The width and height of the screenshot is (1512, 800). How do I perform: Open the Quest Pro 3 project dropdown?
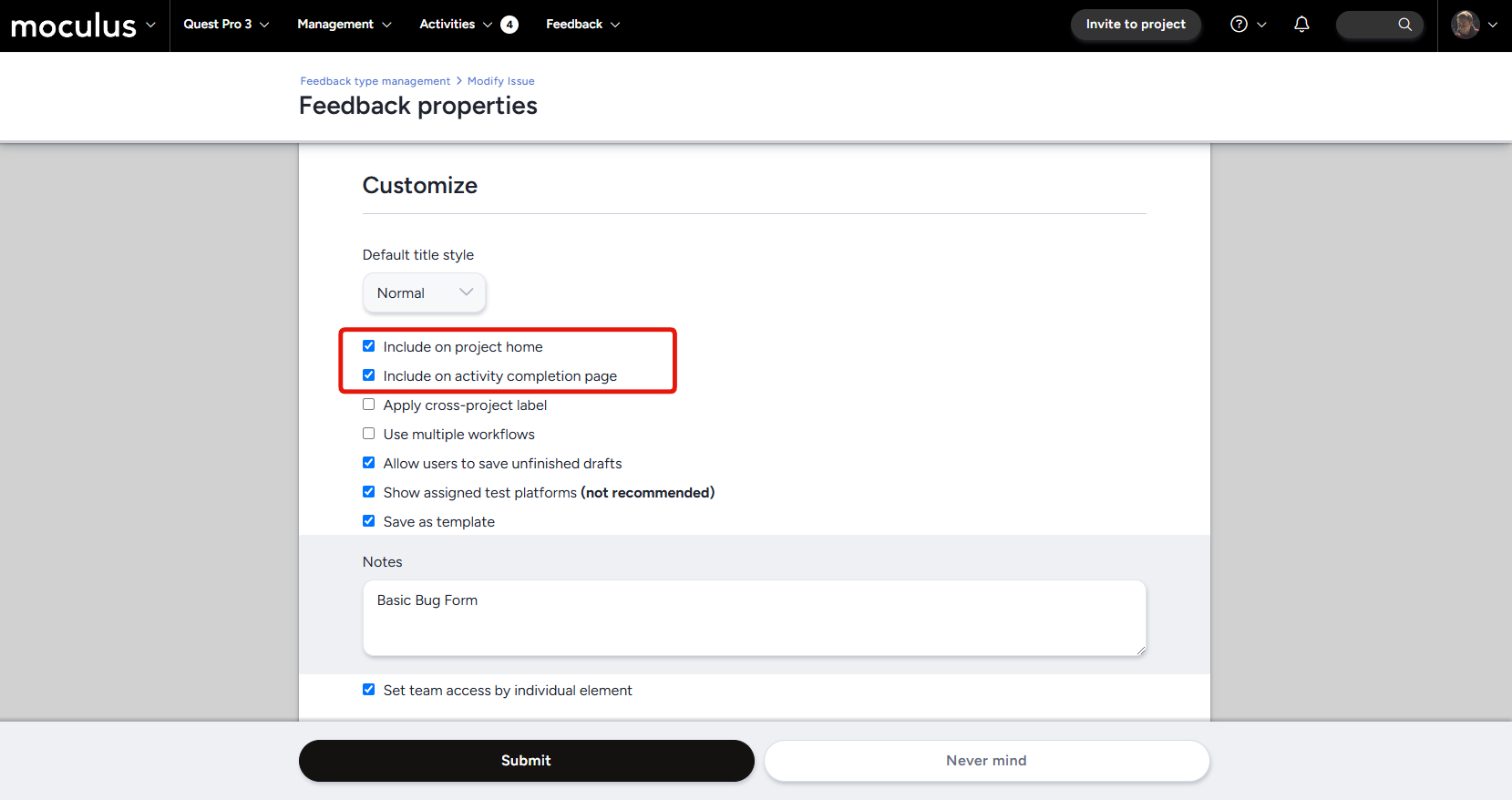[226, 25]
